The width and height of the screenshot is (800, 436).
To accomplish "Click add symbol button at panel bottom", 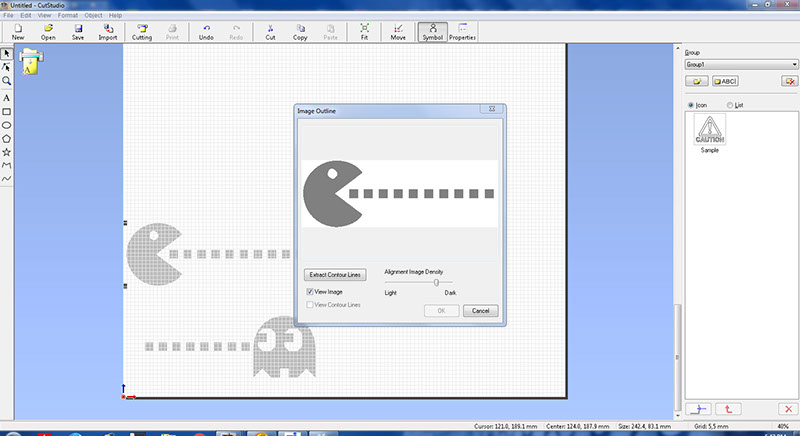I will point(698,409).
